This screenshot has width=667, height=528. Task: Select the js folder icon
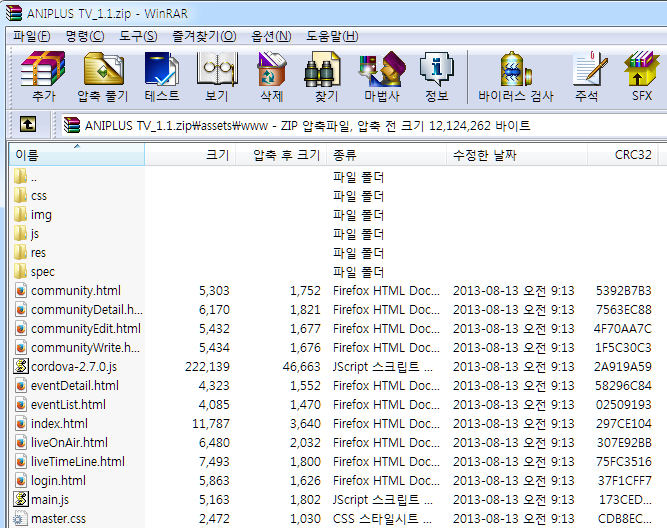(20, 233)
